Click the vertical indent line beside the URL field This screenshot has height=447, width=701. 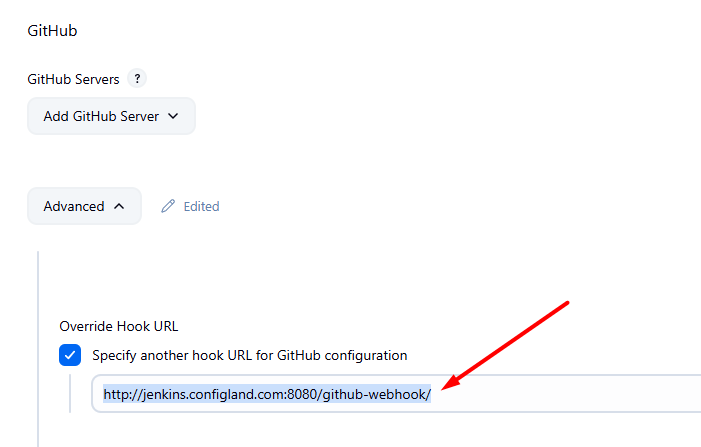point(70,394)
